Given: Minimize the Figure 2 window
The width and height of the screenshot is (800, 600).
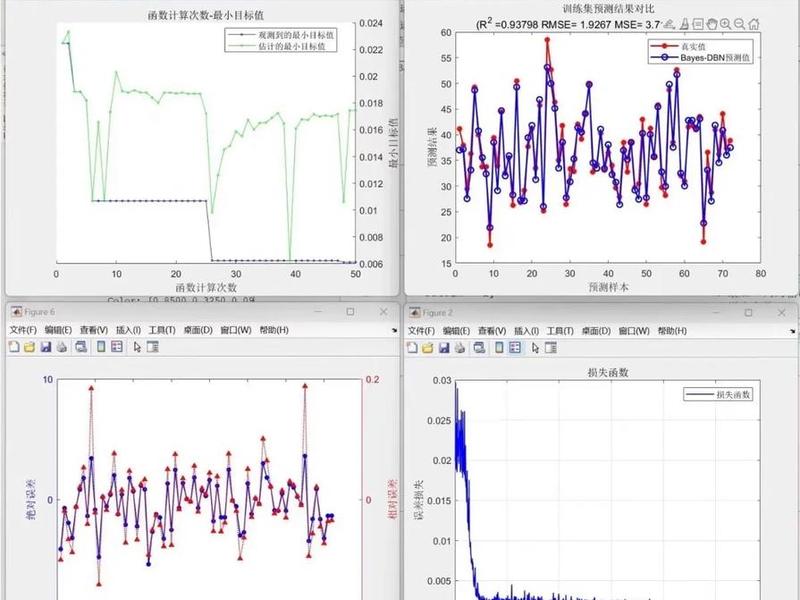Looking at the screenshot, I should [715, 312].
